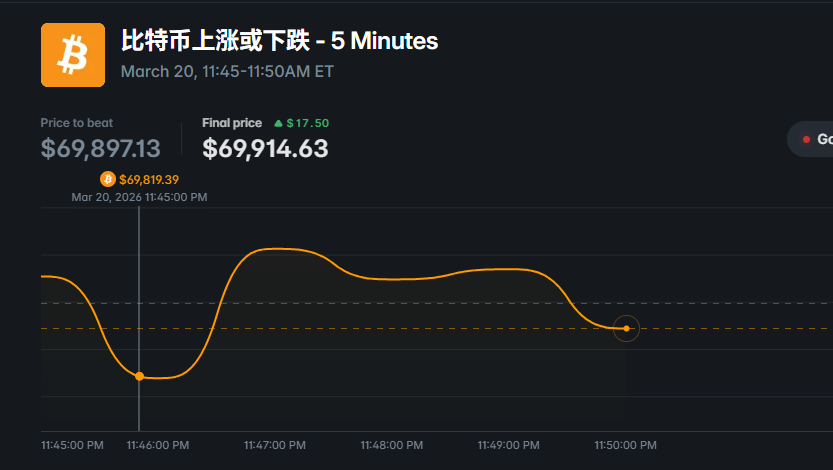Screen dimensions: 833x470
Task: Click the red dot on the Go button
Action: click(x=806, y=139)
